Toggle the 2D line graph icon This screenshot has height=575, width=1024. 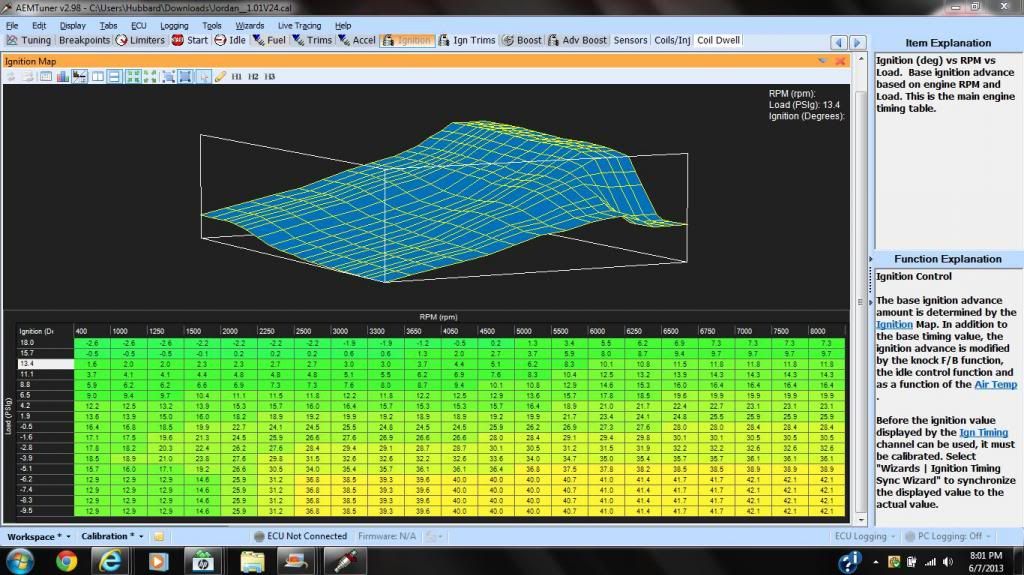coord(80,76)
